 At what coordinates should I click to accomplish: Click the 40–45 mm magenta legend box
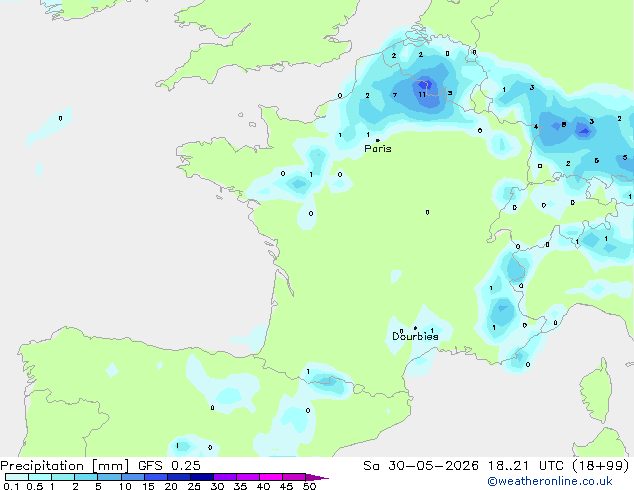point(271,477)
